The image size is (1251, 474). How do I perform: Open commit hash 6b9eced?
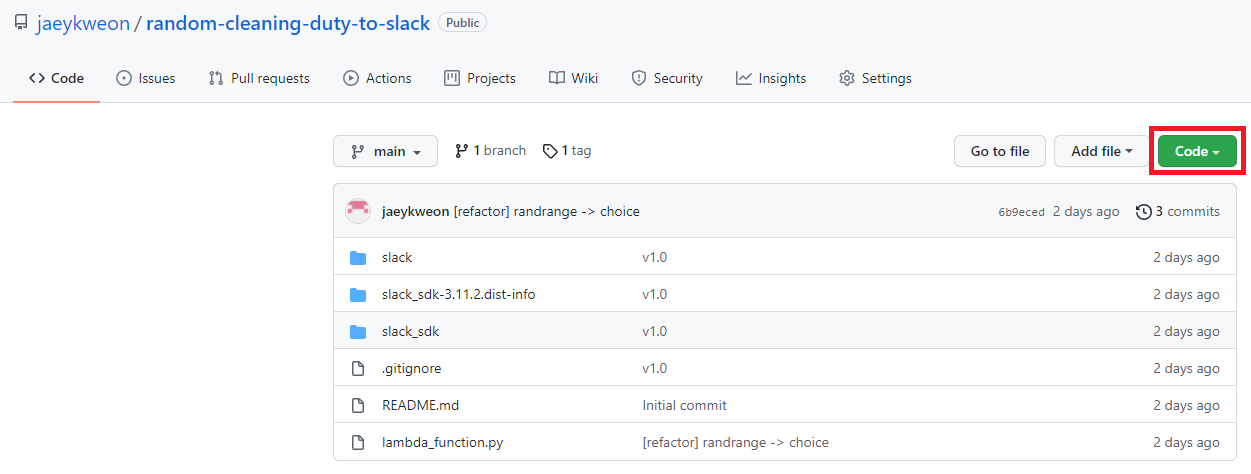[x=1021, y=212]
